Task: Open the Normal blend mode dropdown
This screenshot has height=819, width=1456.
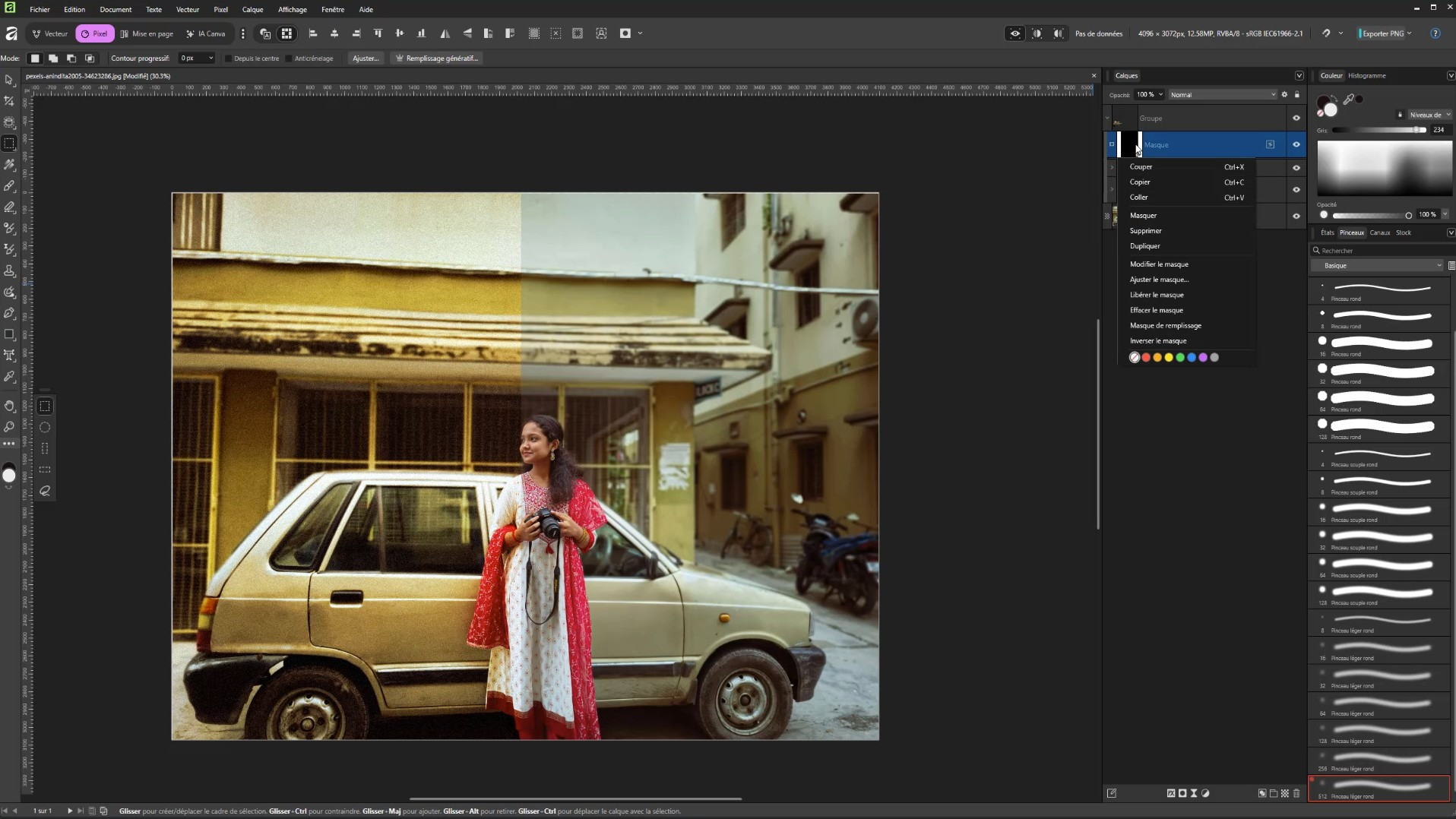Action: coord(1222,95)
